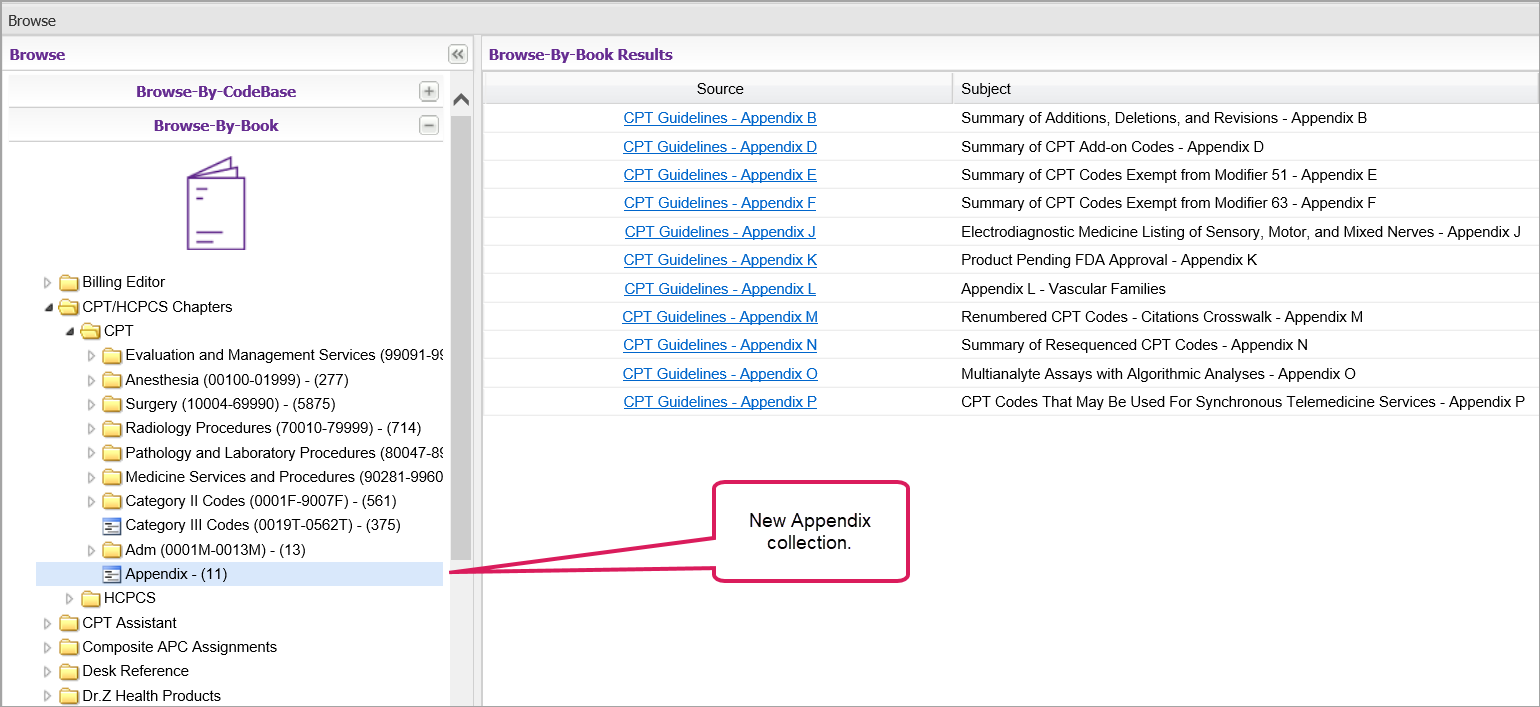This screenshot has height=707, width=1540.
Task: Select Radiology Procedures in the tree
Action: click(x=273, y=428)
